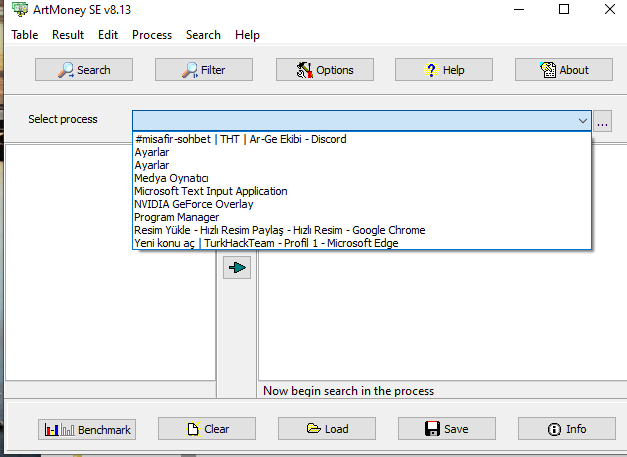Viewport: 627px width, 457px height.
Task: Select the second Ayarlar process entry
Action: pos(362,165)
